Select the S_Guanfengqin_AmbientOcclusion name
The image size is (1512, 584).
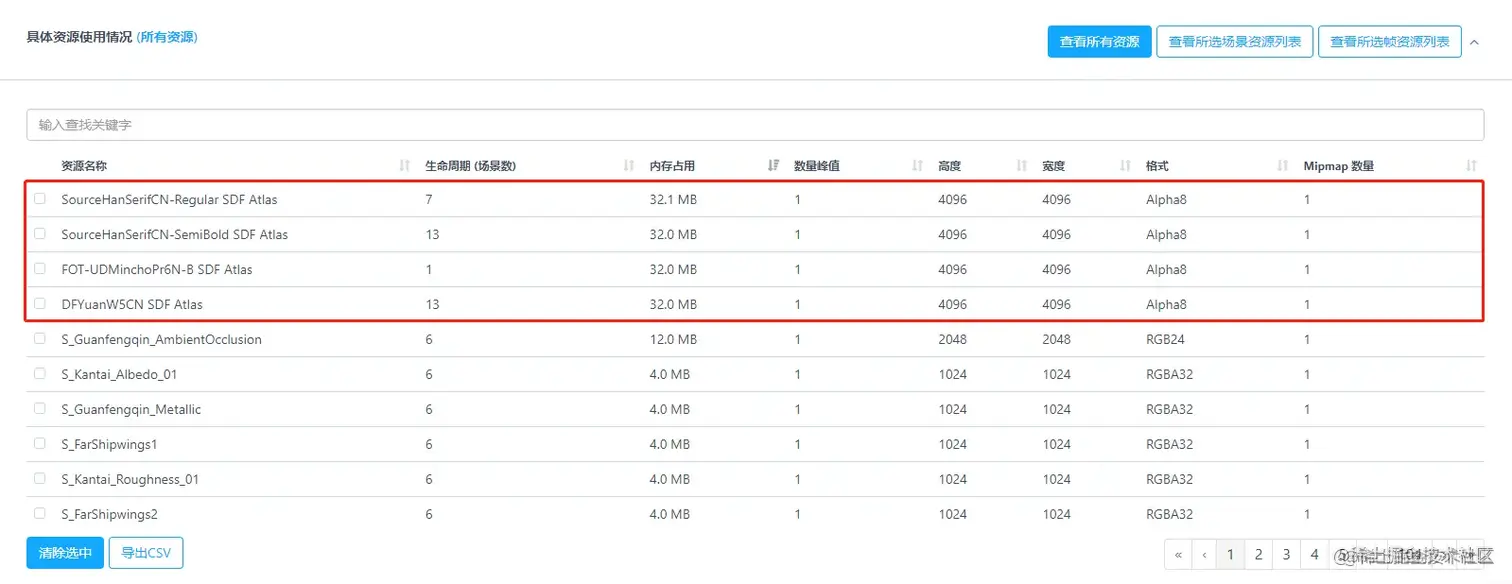[161, 340]
